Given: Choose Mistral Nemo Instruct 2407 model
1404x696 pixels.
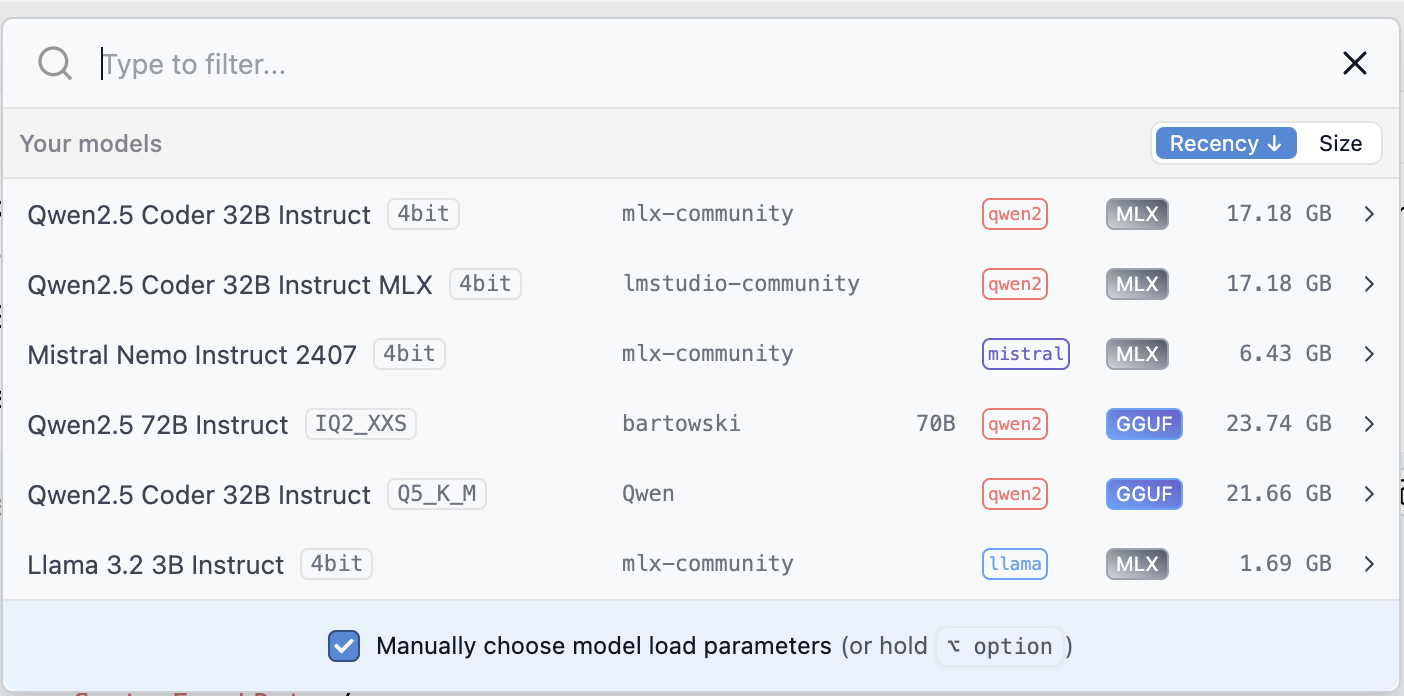Looking at the screenshot, I should click(192, 355).
